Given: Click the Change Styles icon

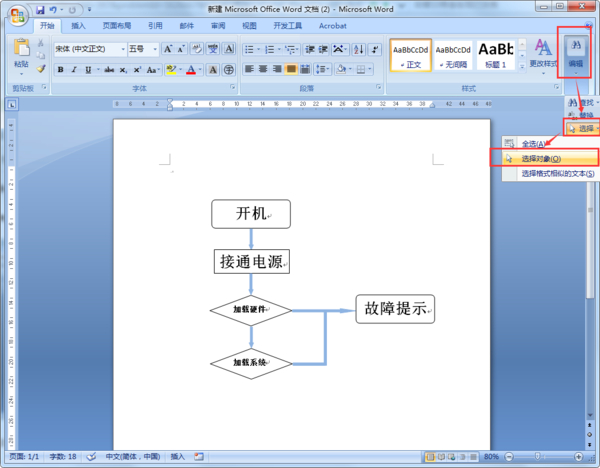Looking at the screenshot, I should 543,52.
